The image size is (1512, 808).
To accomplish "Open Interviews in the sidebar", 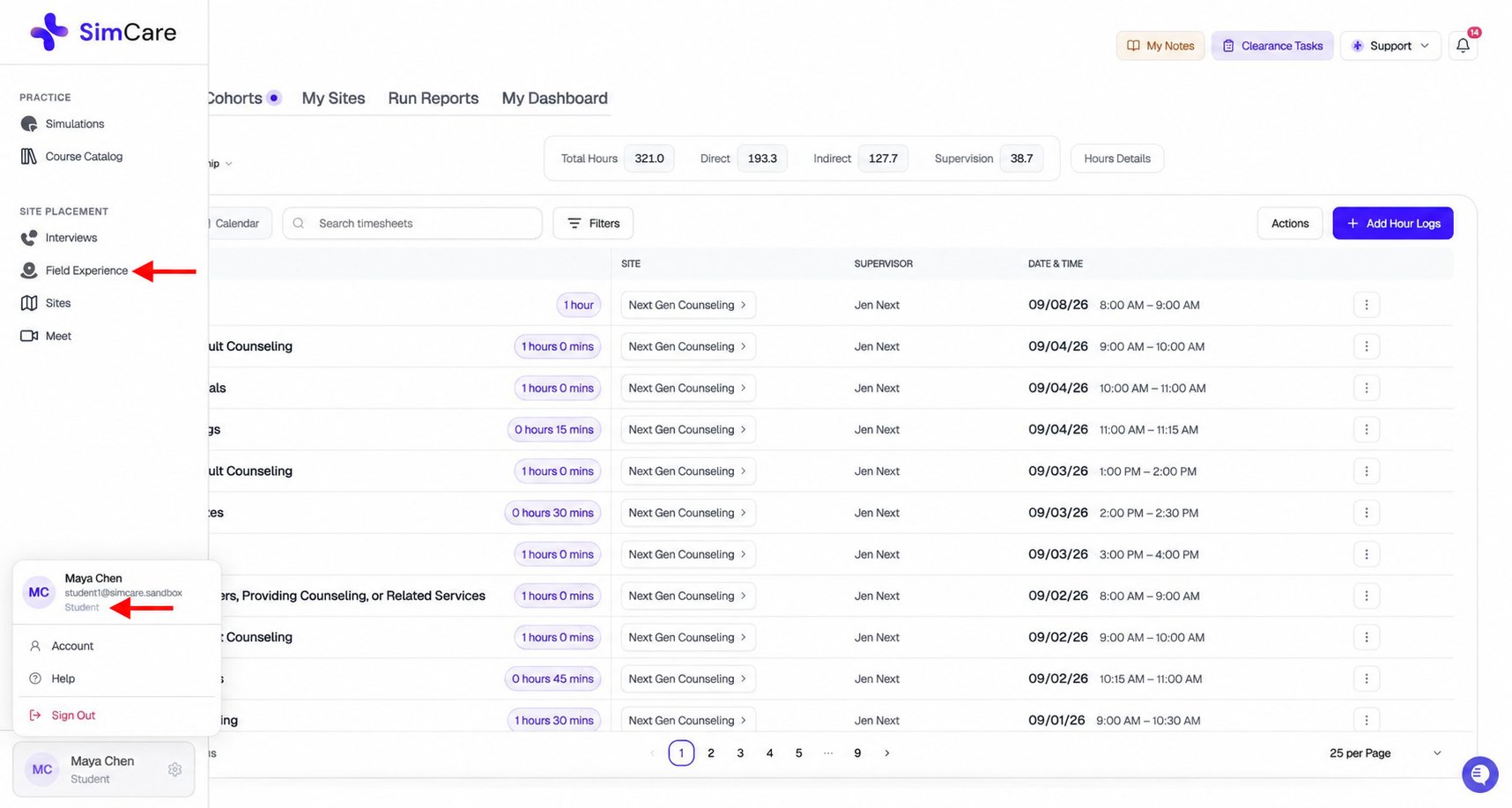I will pos(59,238).
